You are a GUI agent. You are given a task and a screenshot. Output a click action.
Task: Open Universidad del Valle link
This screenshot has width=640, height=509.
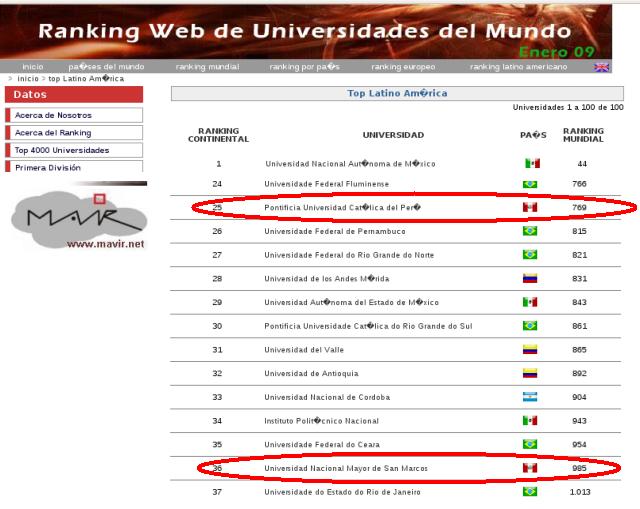[x=304, y=349]
